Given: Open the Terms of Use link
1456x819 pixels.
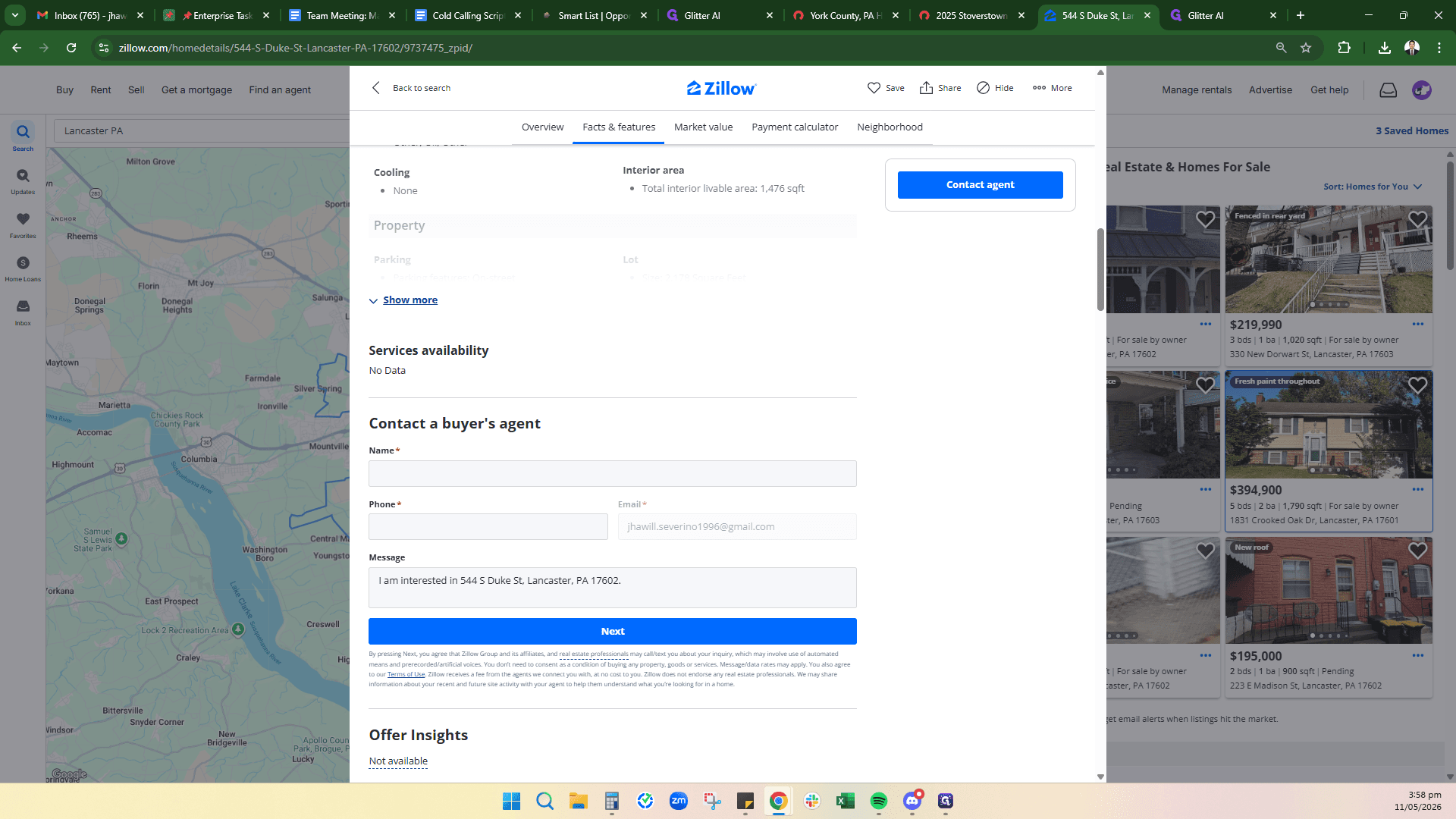Looking at the screenshot, I should 406,674.
